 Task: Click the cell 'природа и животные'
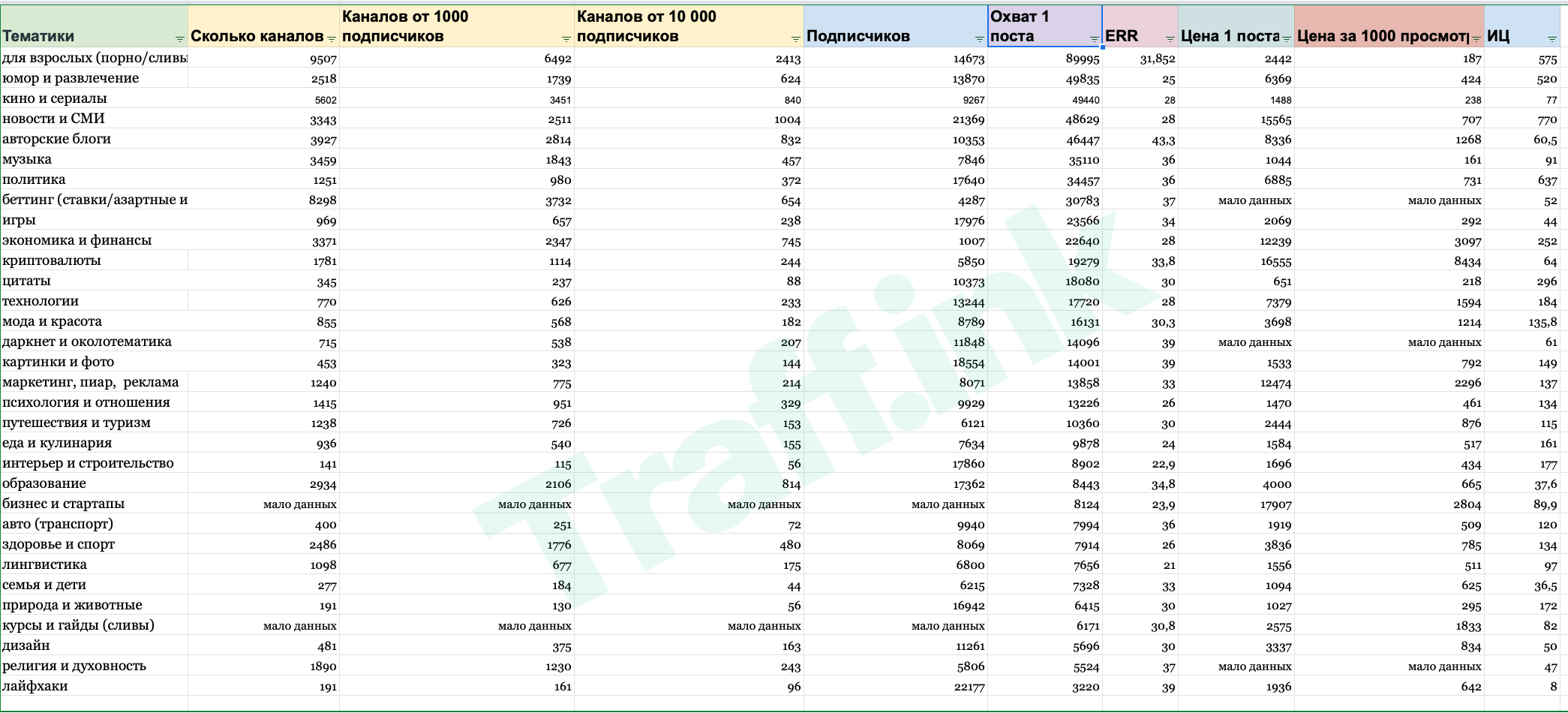94,605
